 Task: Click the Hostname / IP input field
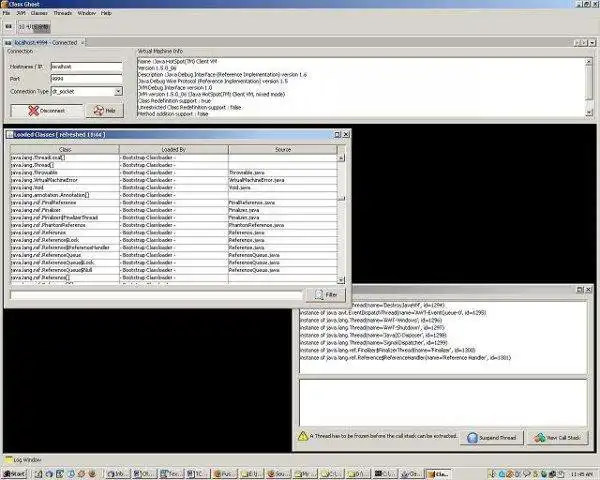(86, 67)
